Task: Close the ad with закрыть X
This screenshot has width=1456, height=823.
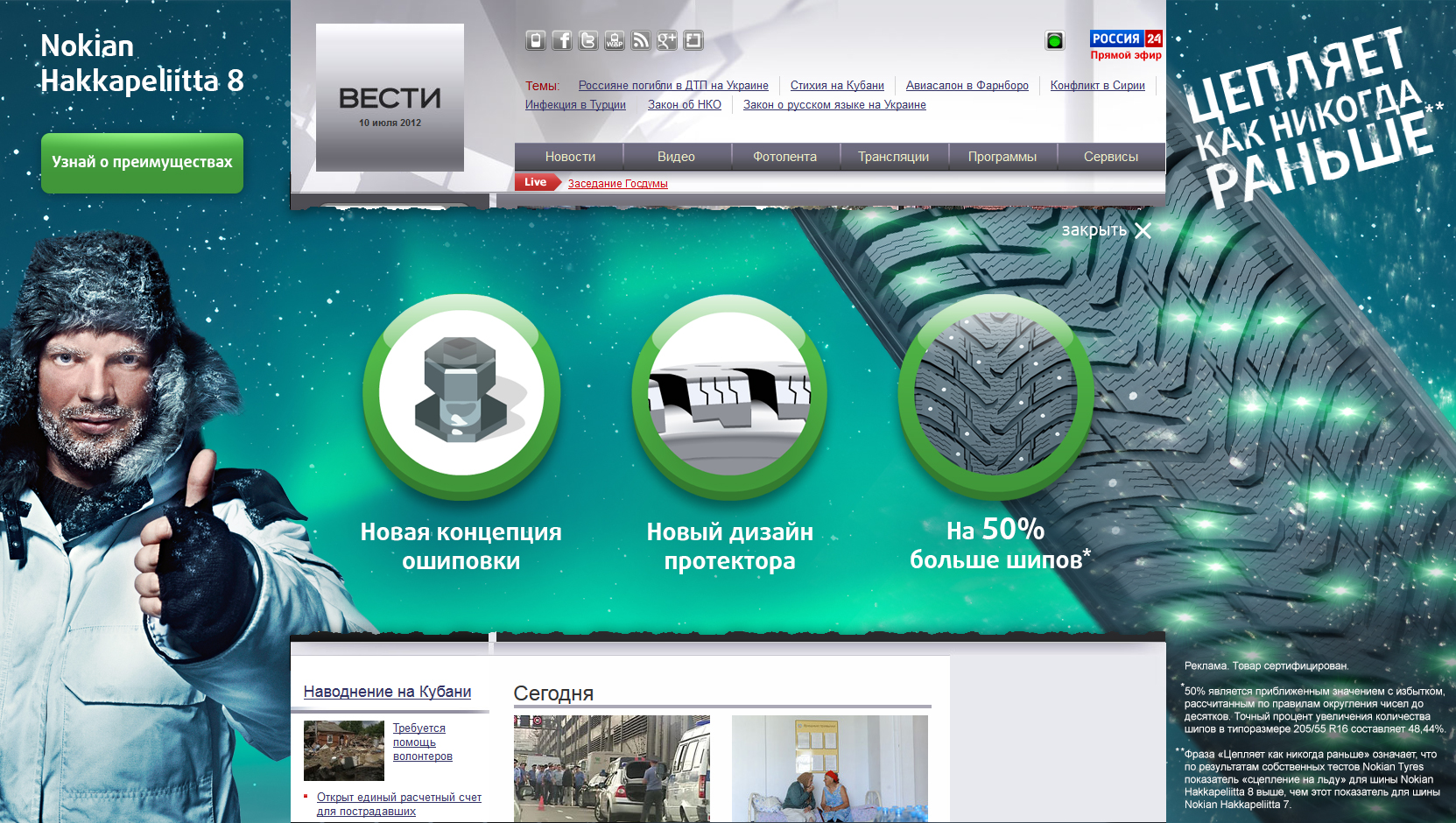Action: (x=1106, y=230)
